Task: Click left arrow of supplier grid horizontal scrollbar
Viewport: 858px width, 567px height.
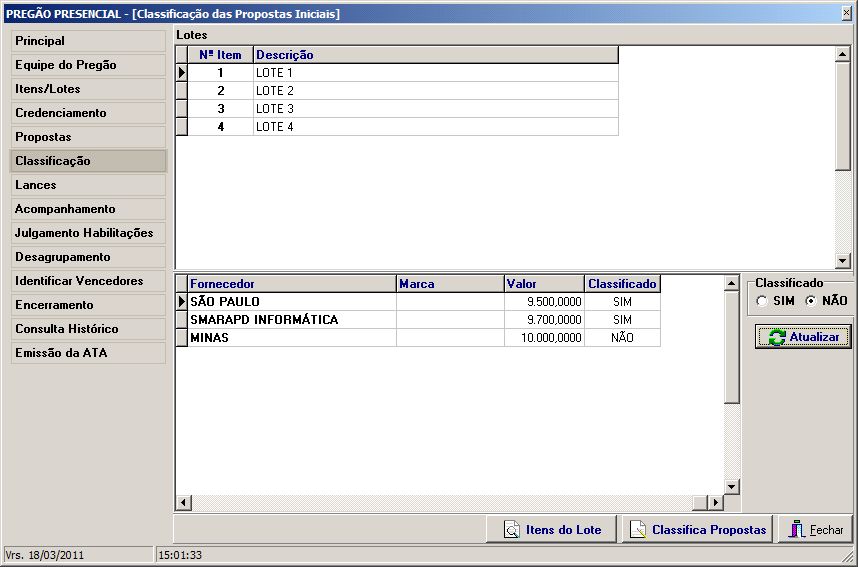Action: (183, 502)
